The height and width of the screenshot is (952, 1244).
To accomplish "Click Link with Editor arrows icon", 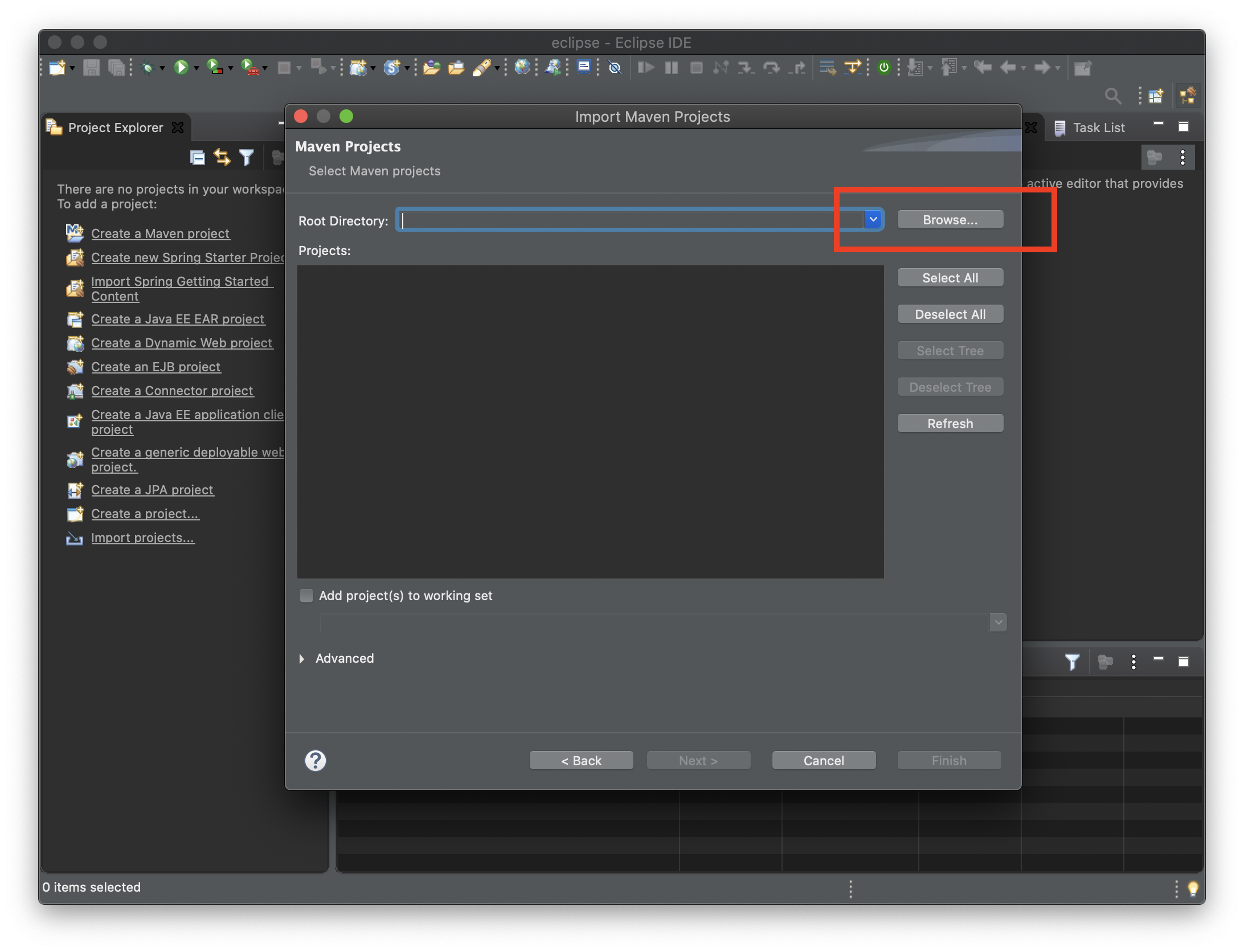I will 222,157.
